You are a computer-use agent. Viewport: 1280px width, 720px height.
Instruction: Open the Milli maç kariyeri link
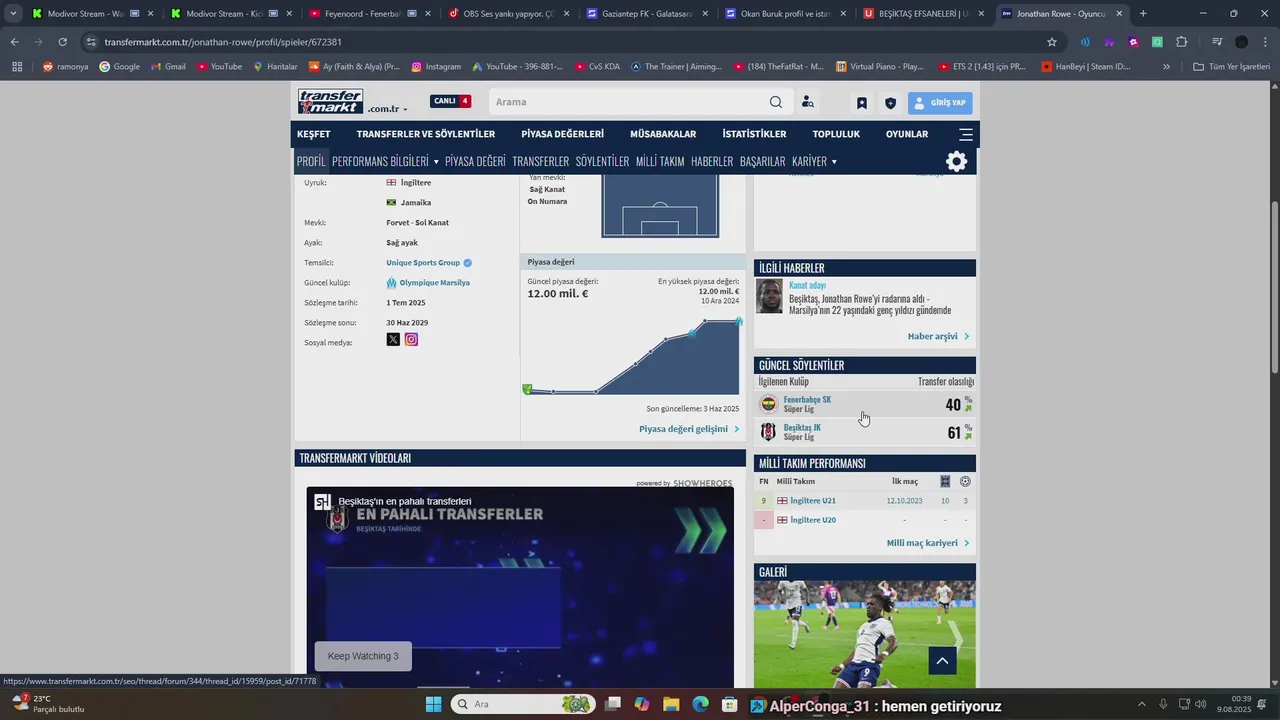pyautogui.click(x=928, y=543)
